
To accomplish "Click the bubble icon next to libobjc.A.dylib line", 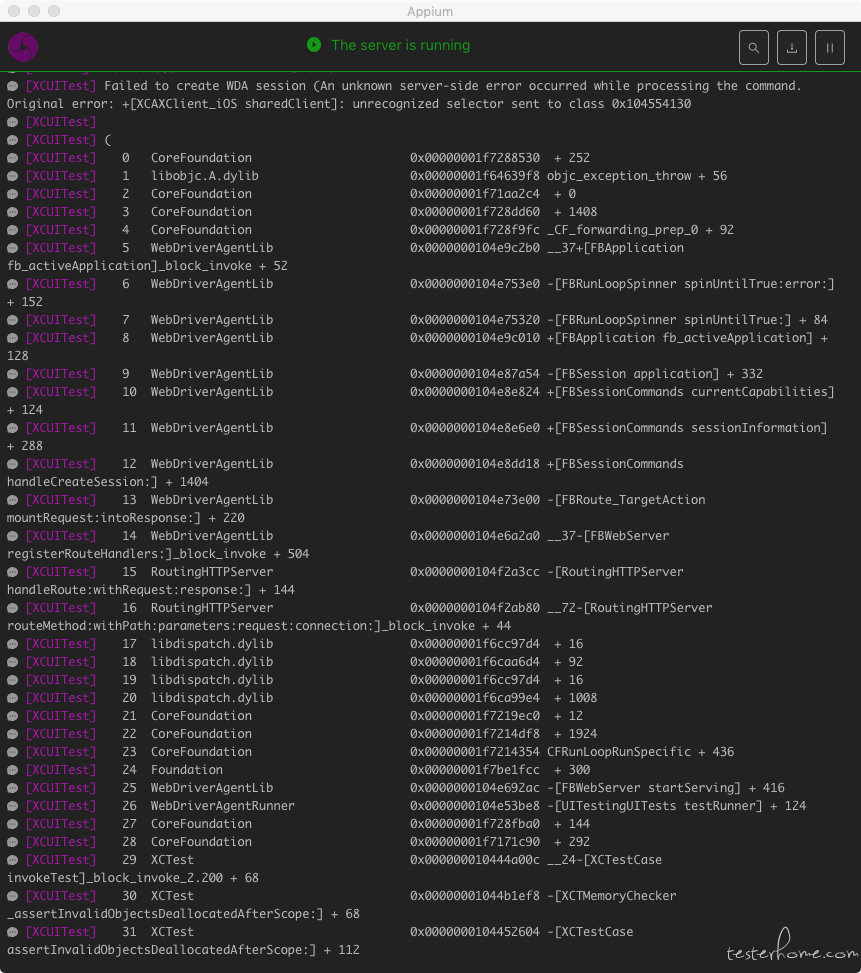I will [x=12, y=176].
